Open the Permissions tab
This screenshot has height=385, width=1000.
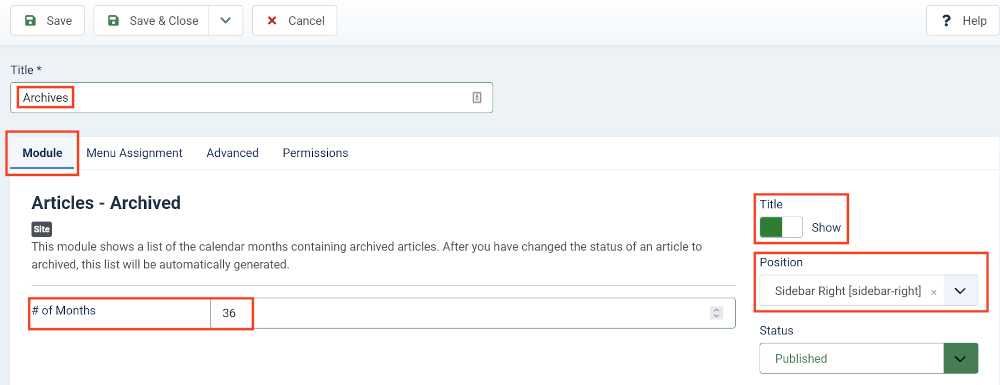316,153
